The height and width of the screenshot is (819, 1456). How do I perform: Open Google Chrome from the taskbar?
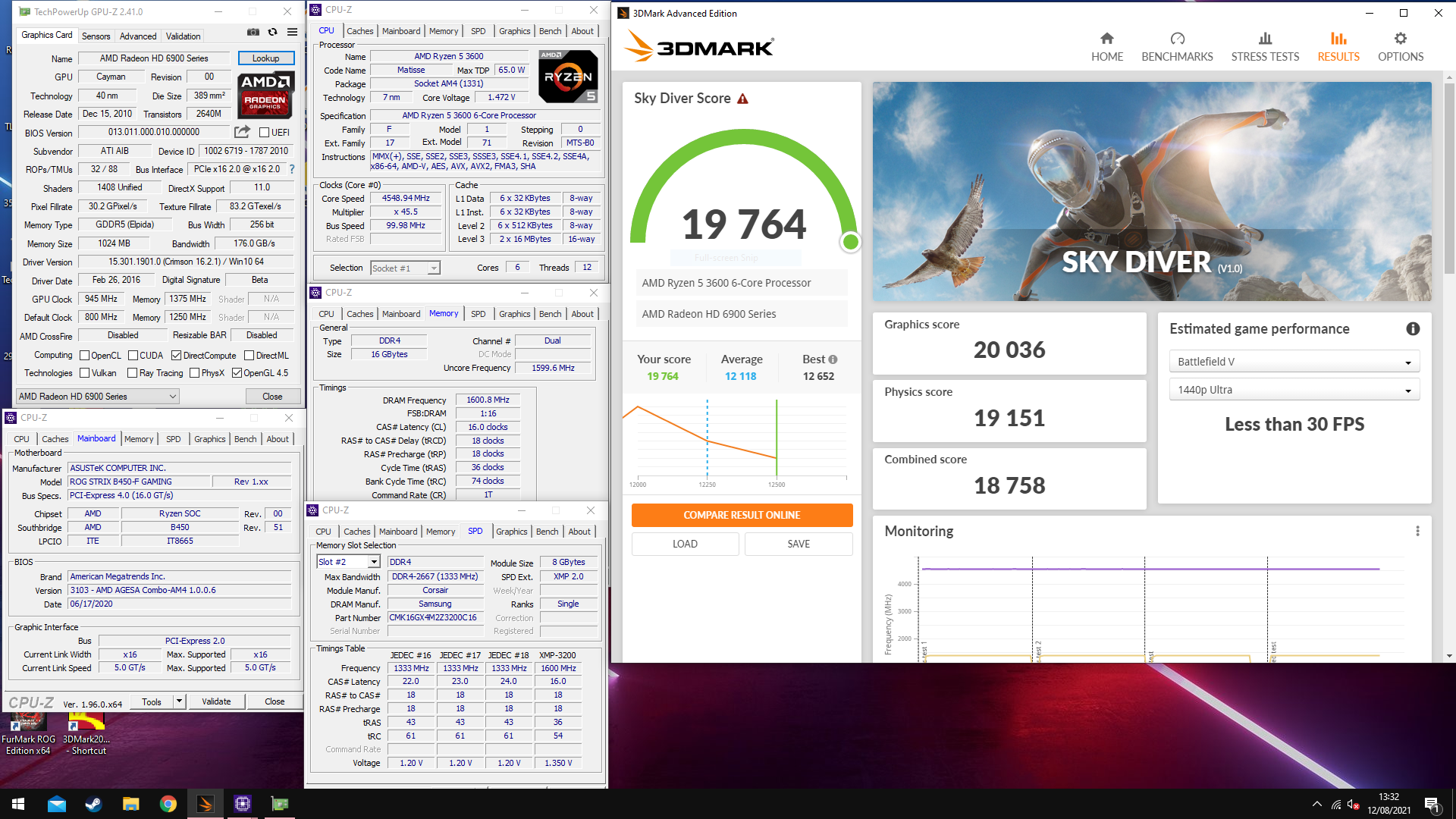click(x=168, y=804)
